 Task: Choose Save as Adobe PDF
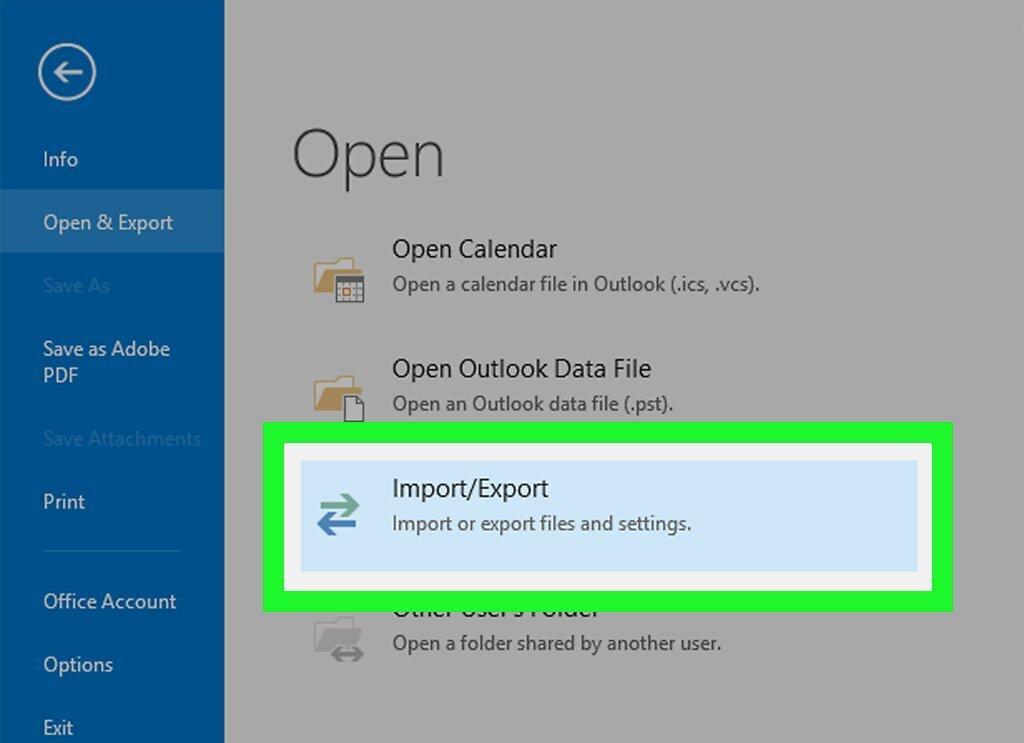coord(106,361)
